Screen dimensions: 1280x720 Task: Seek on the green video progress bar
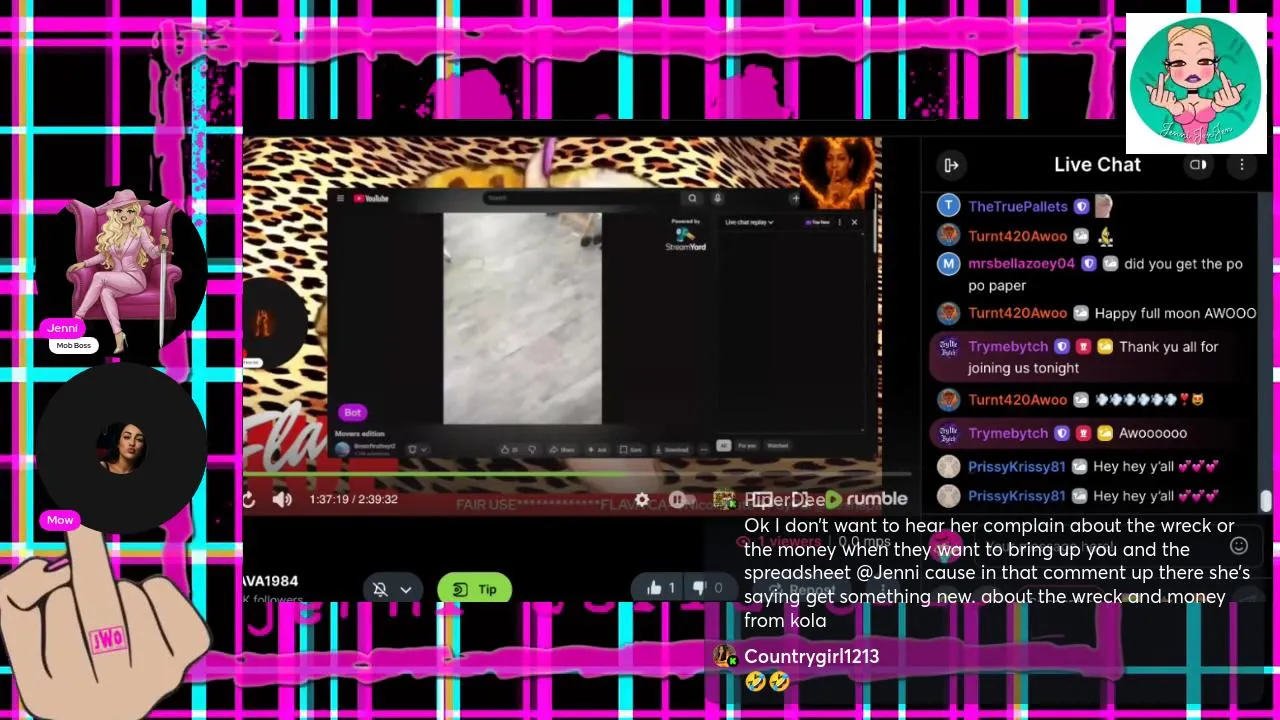pos(576,473)
